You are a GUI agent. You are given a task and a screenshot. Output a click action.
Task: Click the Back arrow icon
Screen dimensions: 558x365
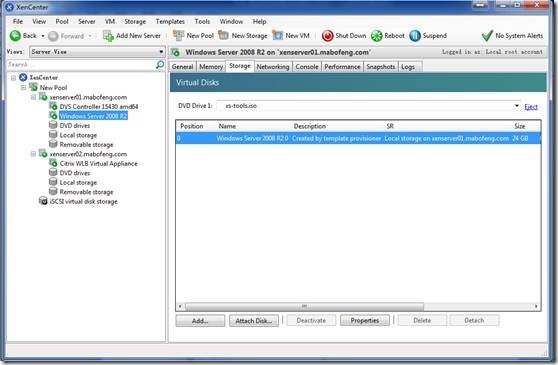pos(15,36)
